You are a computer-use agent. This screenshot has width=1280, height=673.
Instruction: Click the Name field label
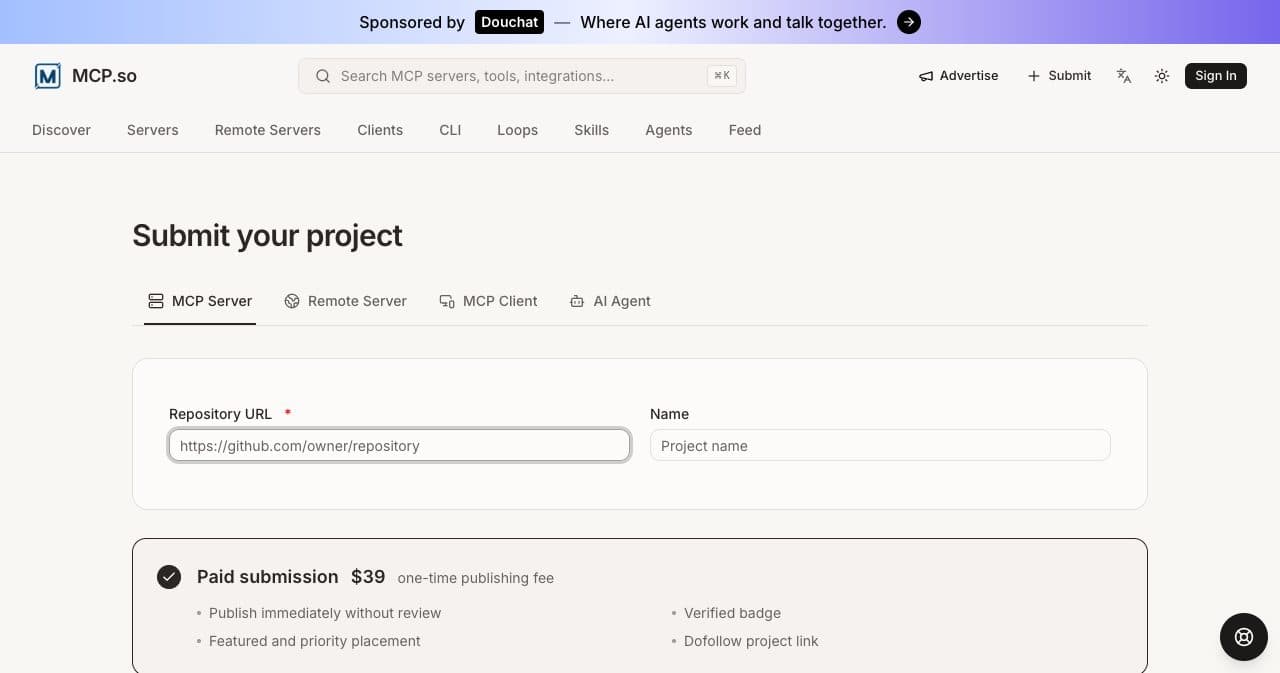pyautogui.click(x=669, y=414)
